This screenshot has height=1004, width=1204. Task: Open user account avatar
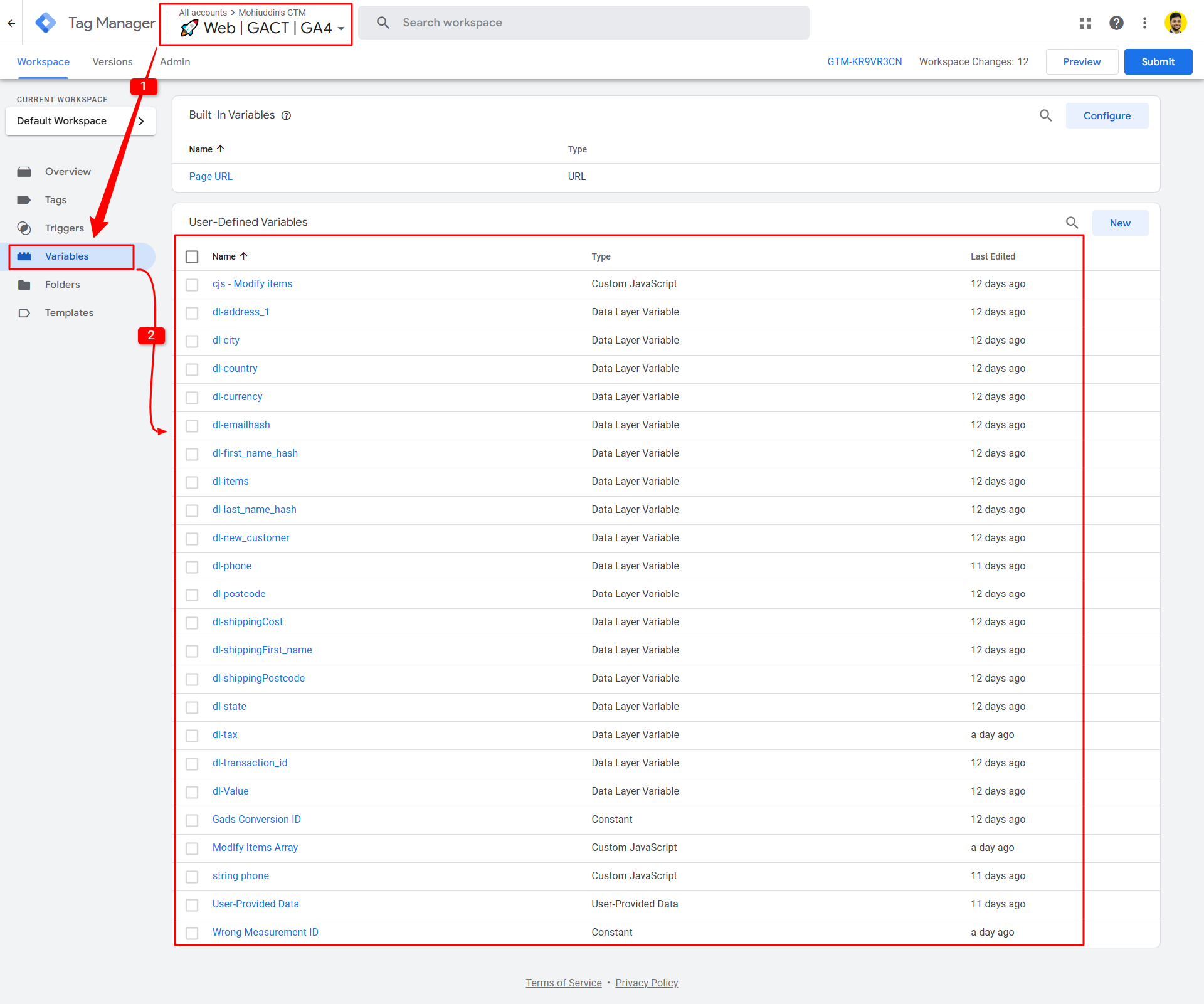(1175, 23)
